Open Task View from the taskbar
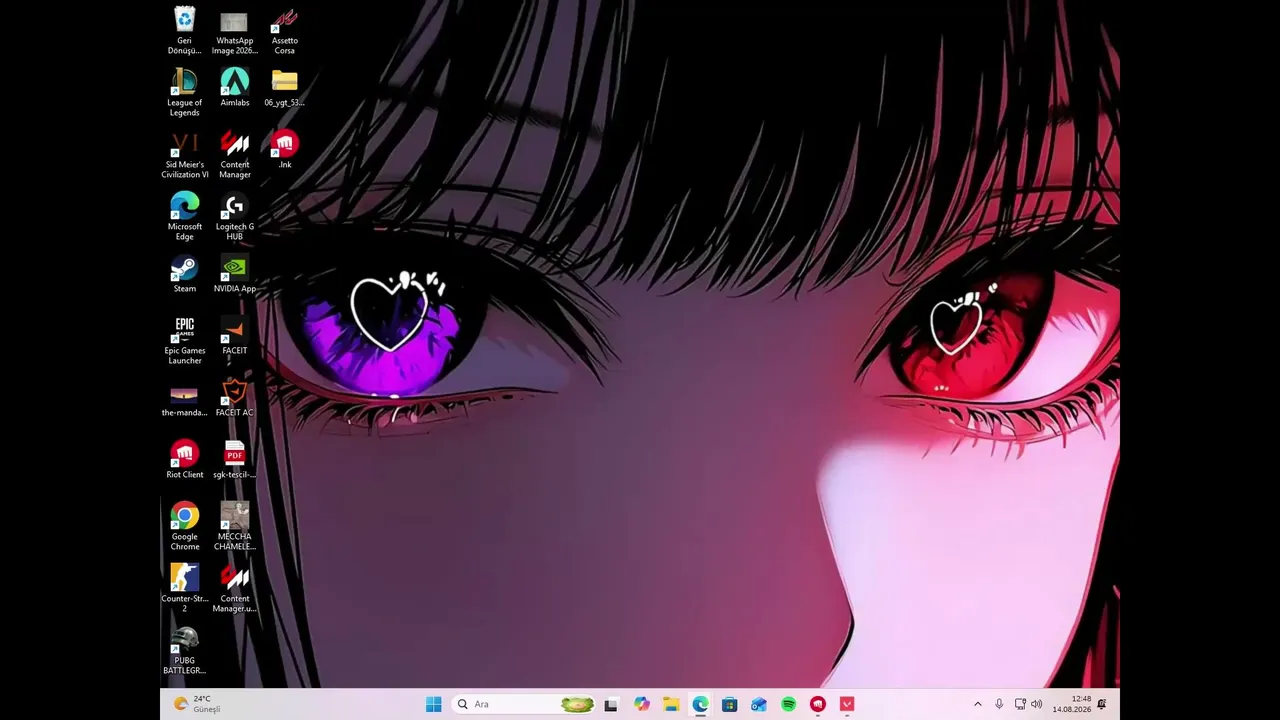 [x=611, y=704]
